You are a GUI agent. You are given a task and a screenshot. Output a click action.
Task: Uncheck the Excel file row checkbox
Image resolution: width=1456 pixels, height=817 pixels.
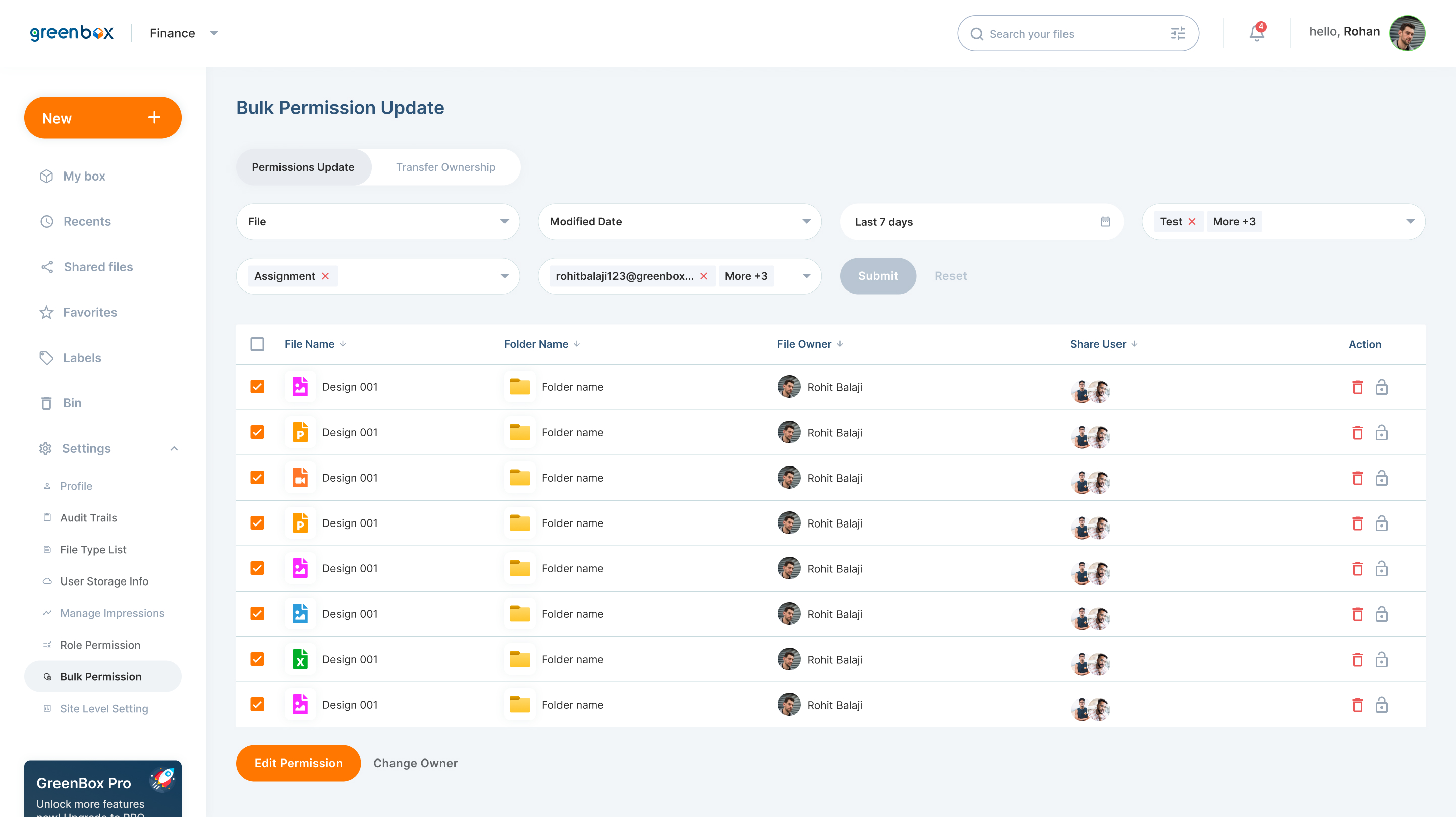[257, 659]
